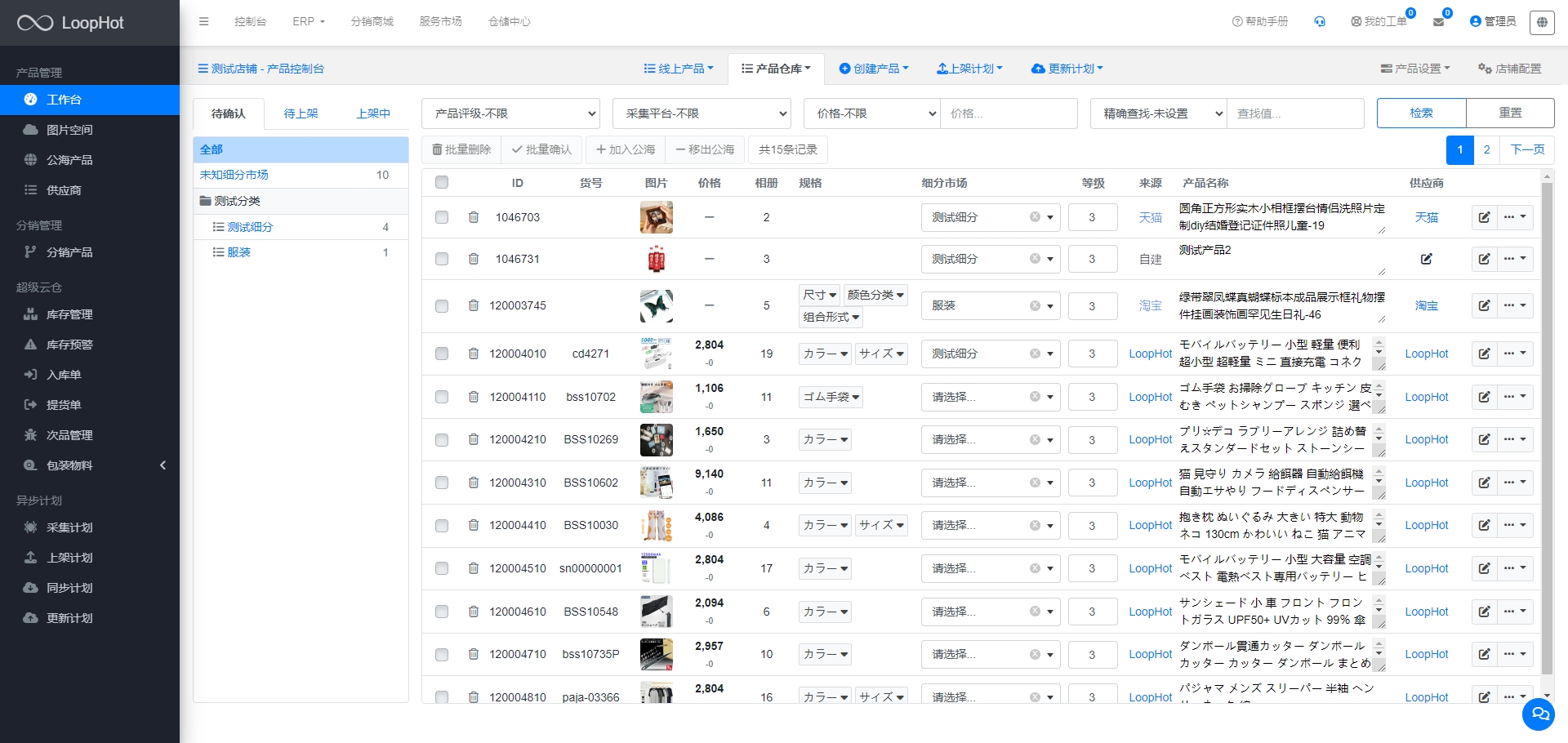Check the box for product 120003745

(x=442, y=306)
